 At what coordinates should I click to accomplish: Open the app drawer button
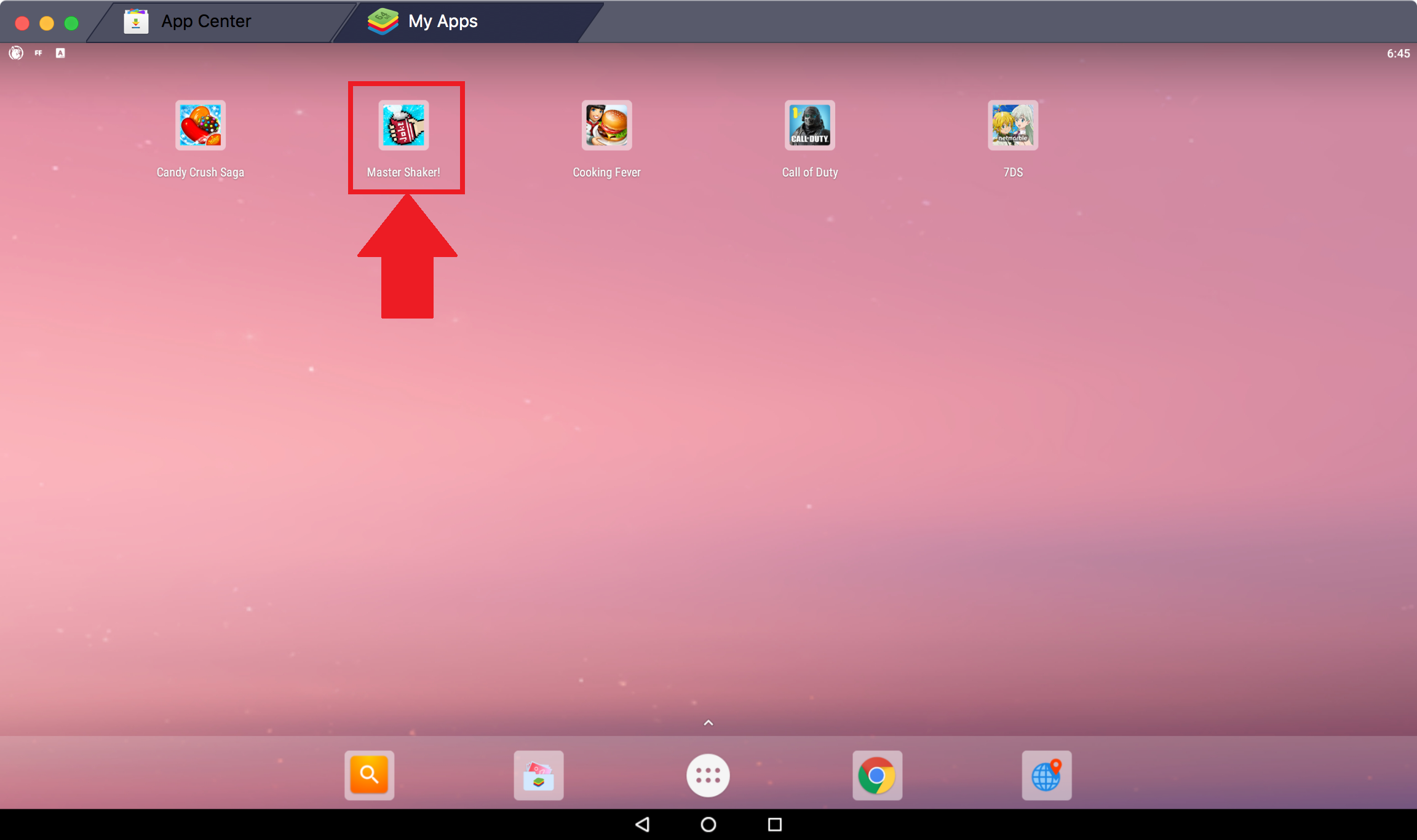(x=708, y=776)
